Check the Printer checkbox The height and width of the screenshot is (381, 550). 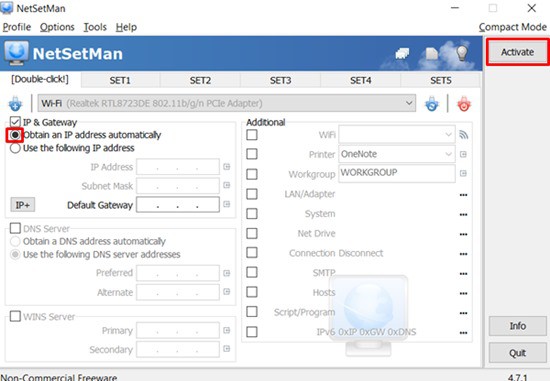(x=252, y=154)
